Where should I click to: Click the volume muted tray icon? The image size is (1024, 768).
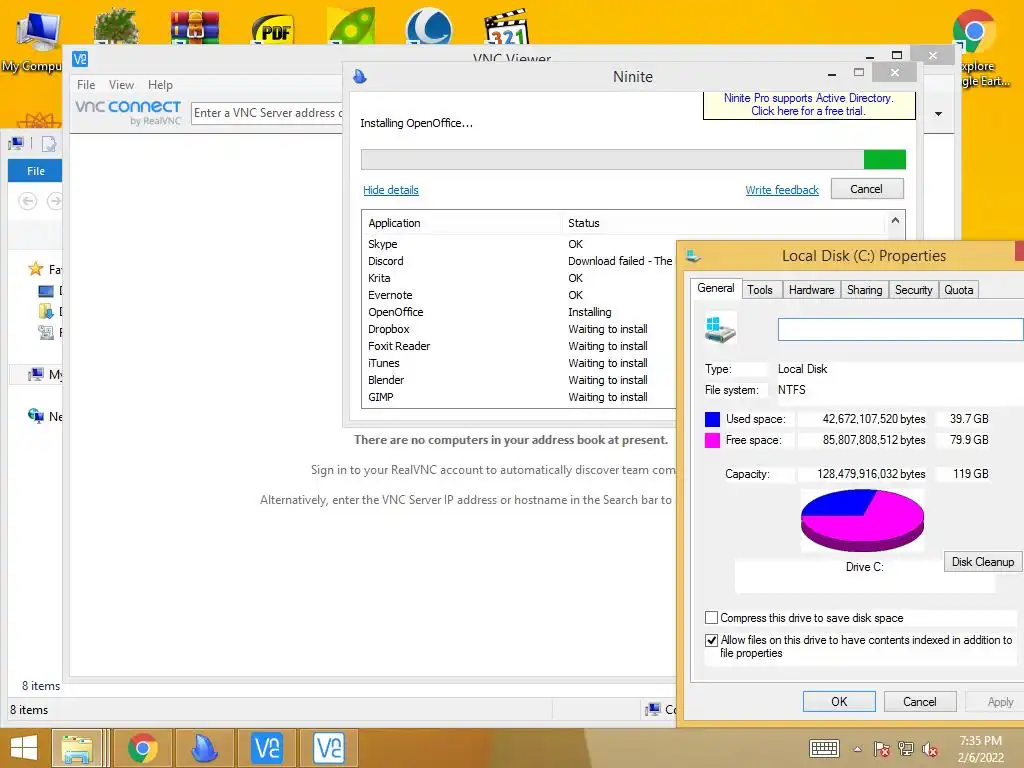click(930, 749)
